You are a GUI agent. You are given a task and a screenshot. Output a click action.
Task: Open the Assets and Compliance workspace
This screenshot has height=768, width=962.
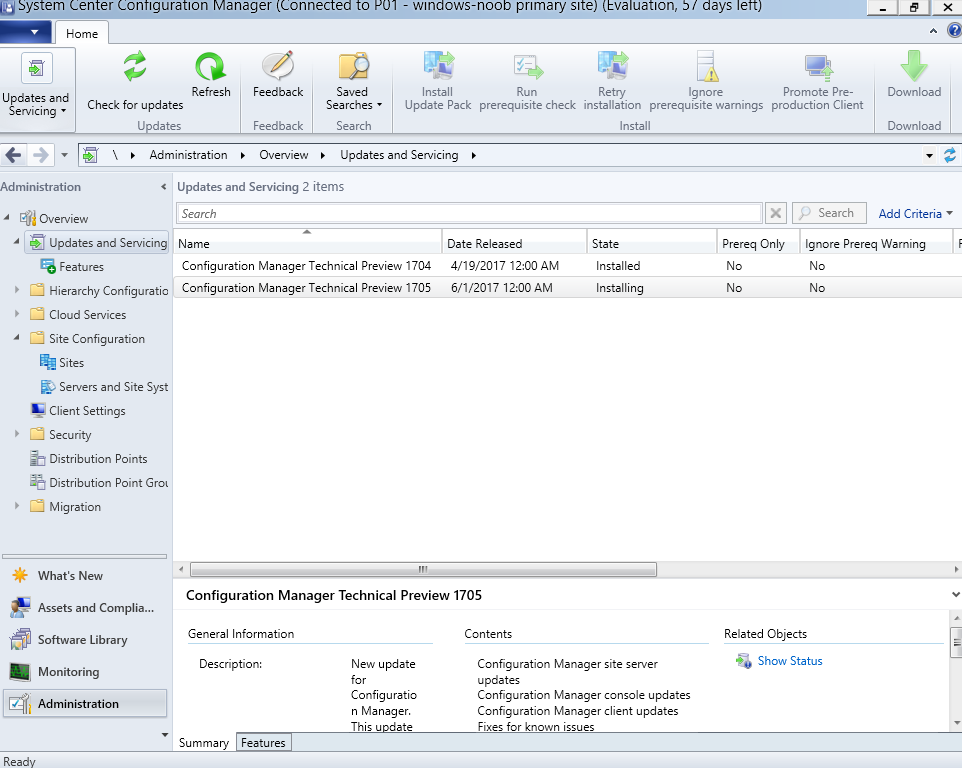coord(85,607)
